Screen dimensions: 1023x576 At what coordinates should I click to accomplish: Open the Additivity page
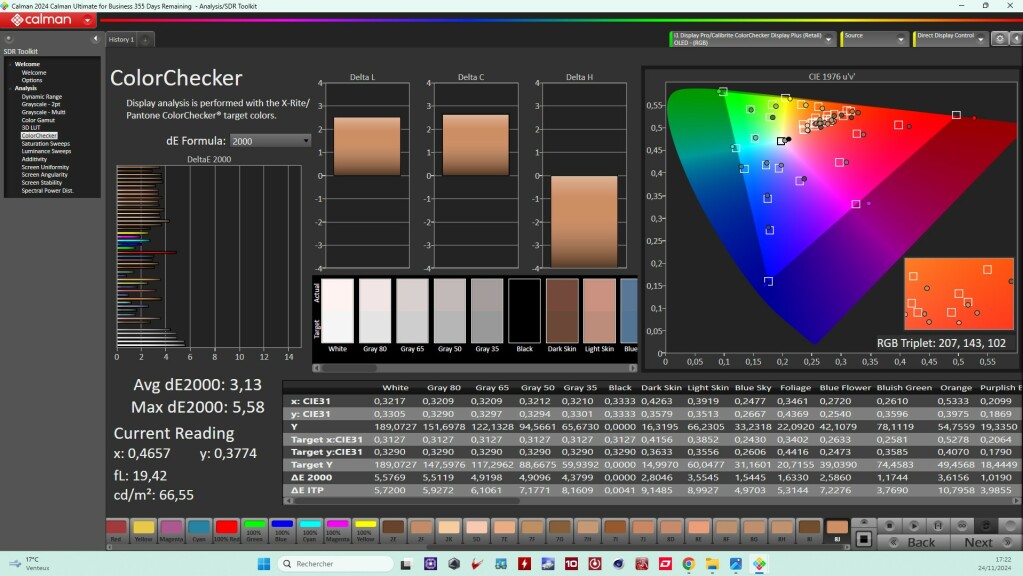click(34, 159)
